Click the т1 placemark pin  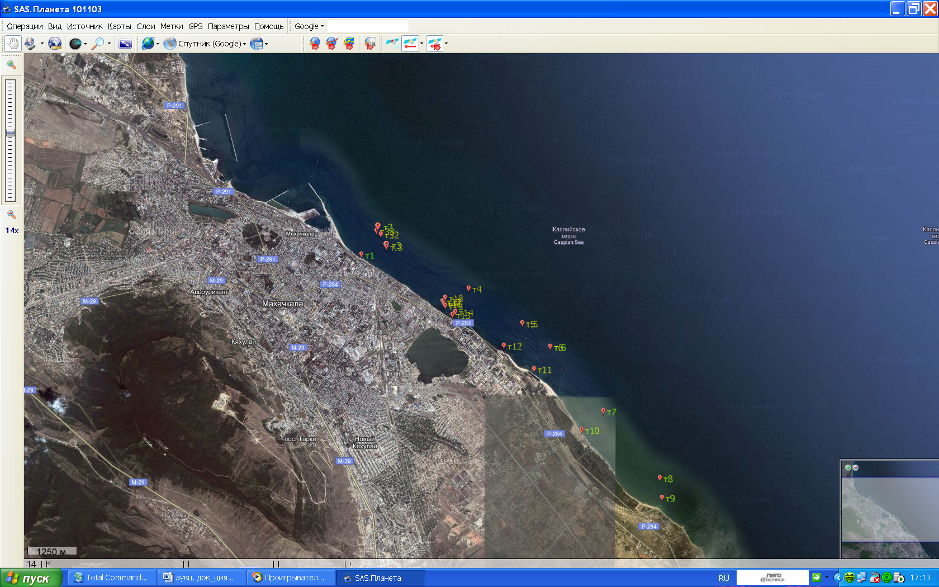[x=362, y=255]
